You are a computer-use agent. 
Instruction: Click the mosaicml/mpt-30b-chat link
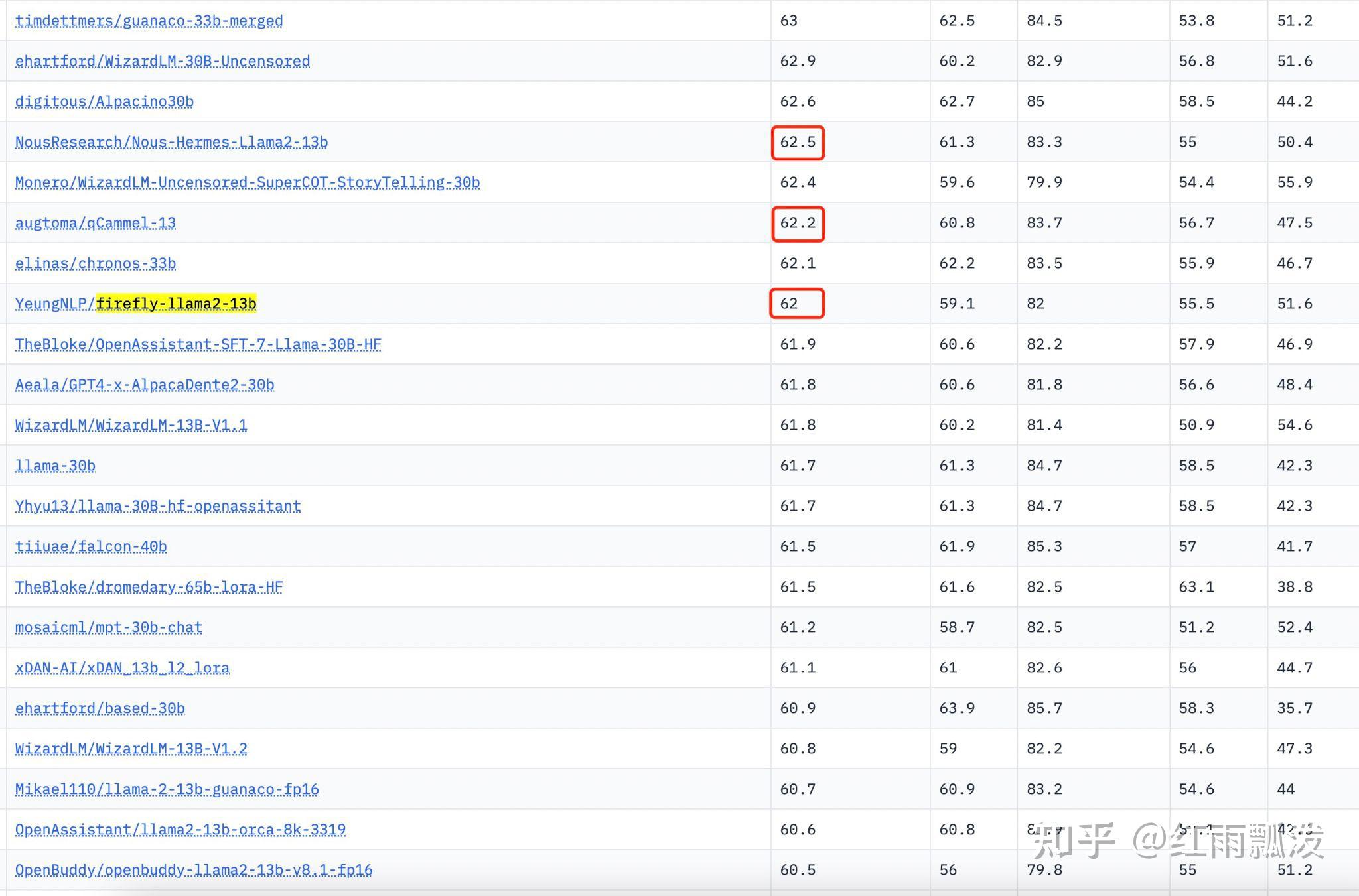109,627
